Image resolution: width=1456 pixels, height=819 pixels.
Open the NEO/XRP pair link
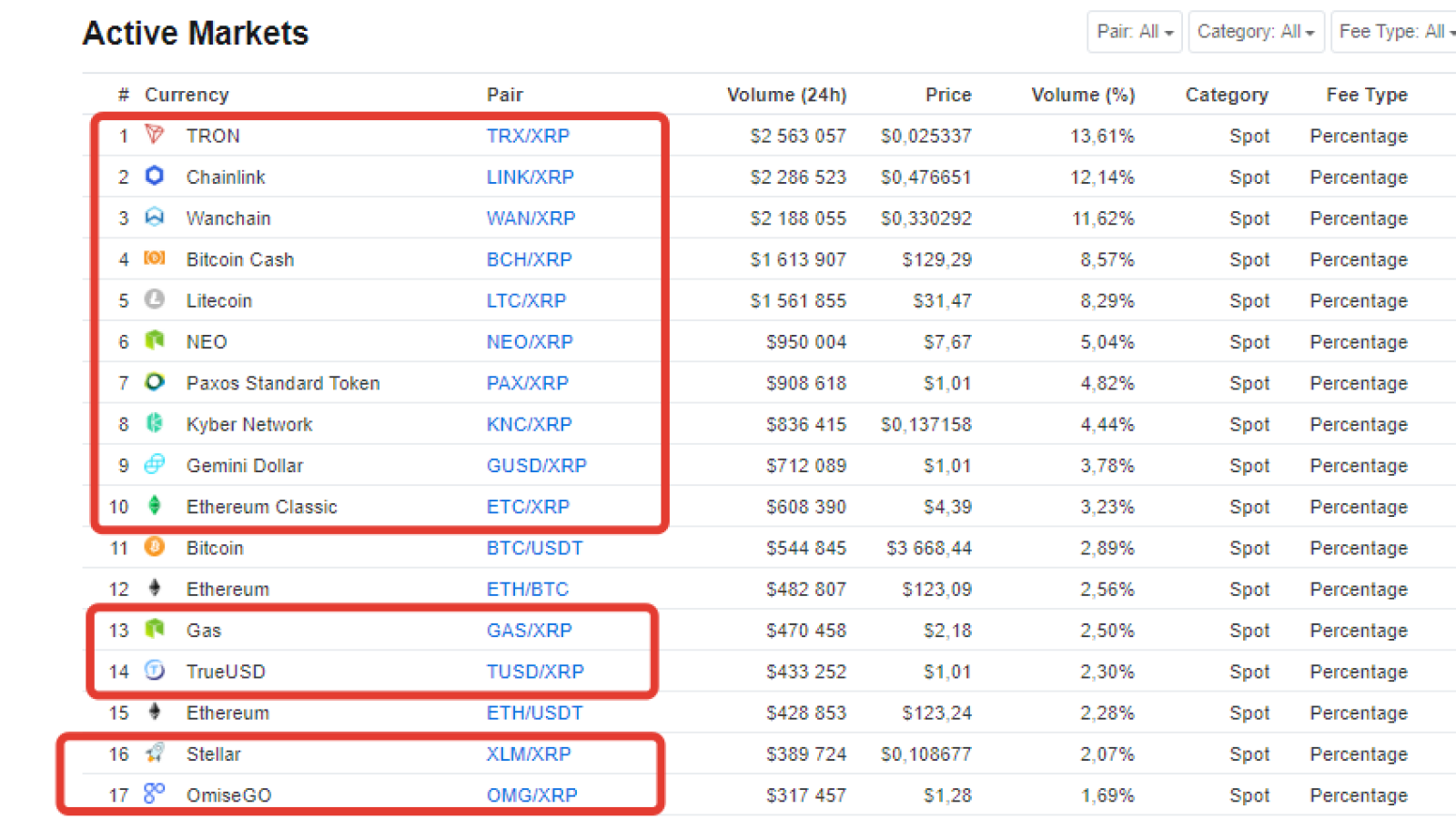530,342
